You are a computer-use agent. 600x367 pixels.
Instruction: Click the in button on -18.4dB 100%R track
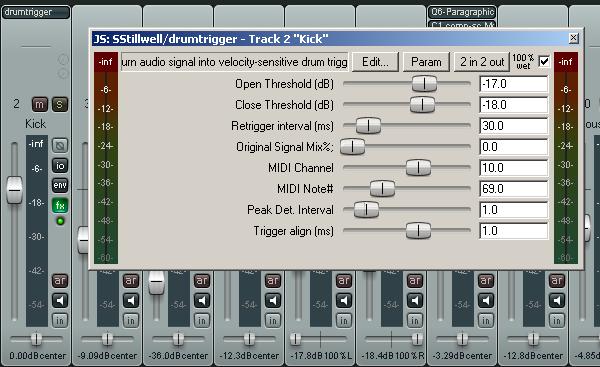415,321
